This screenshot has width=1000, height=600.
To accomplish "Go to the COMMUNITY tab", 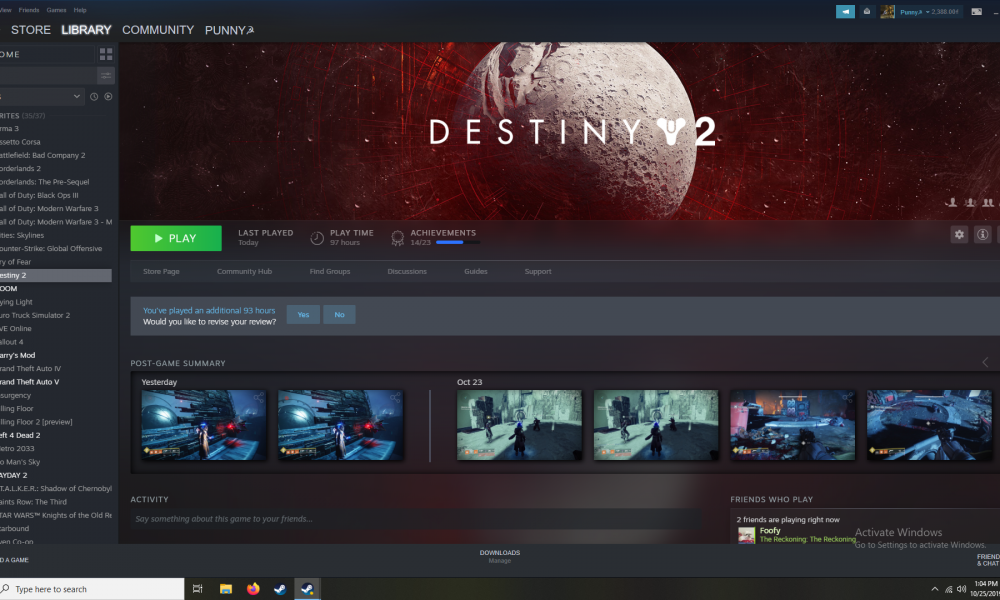I will pos(158,30).
